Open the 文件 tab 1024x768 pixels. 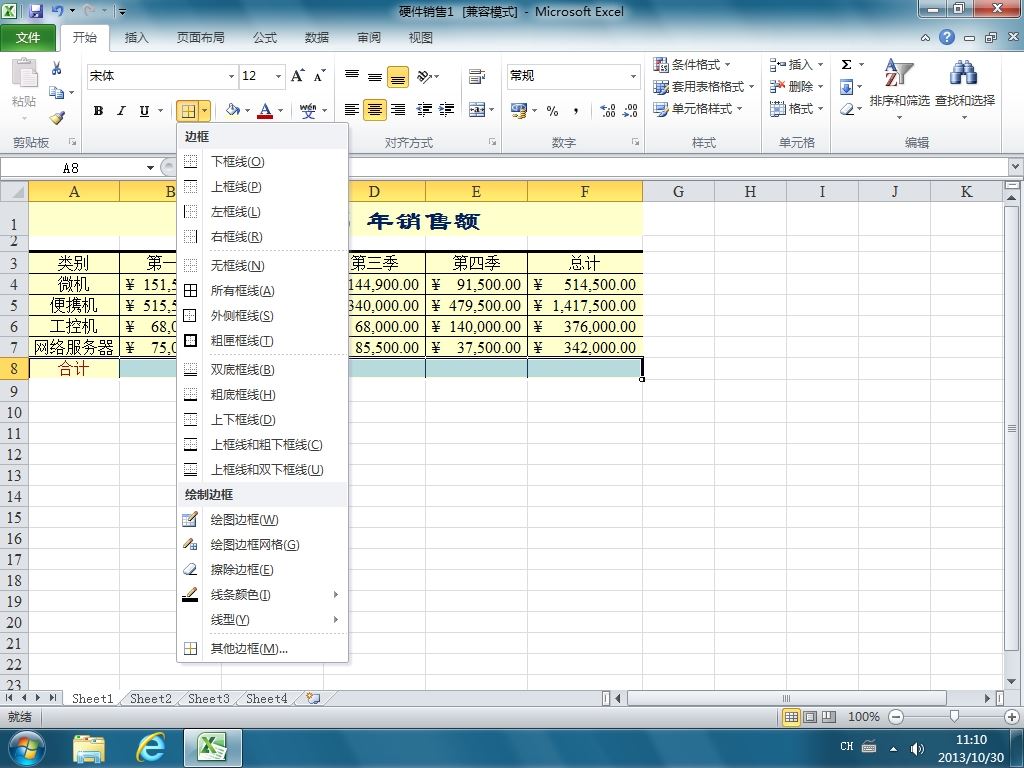coord(27,37)
